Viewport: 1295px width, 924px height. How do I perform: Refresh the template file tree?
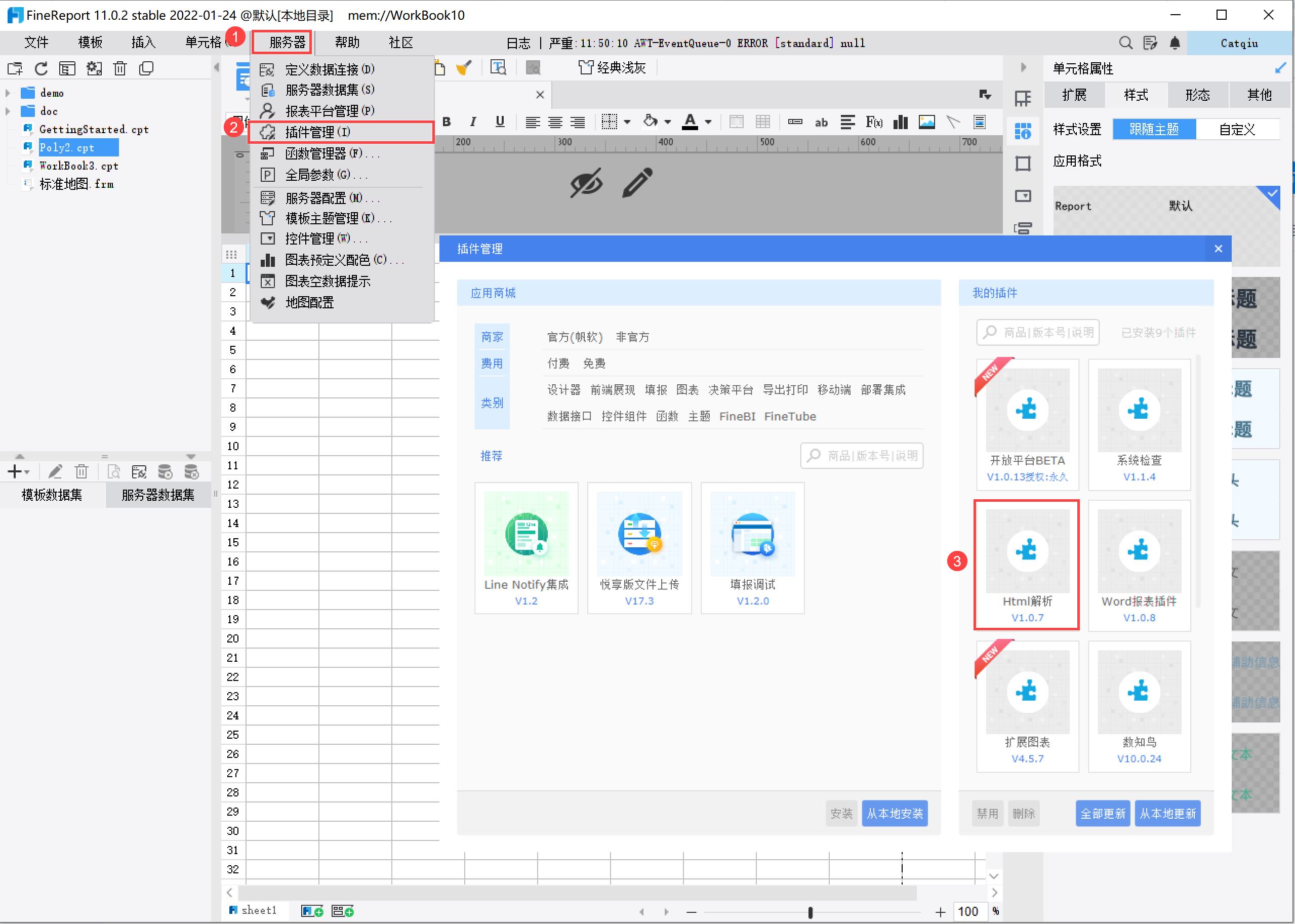point(41,68)
